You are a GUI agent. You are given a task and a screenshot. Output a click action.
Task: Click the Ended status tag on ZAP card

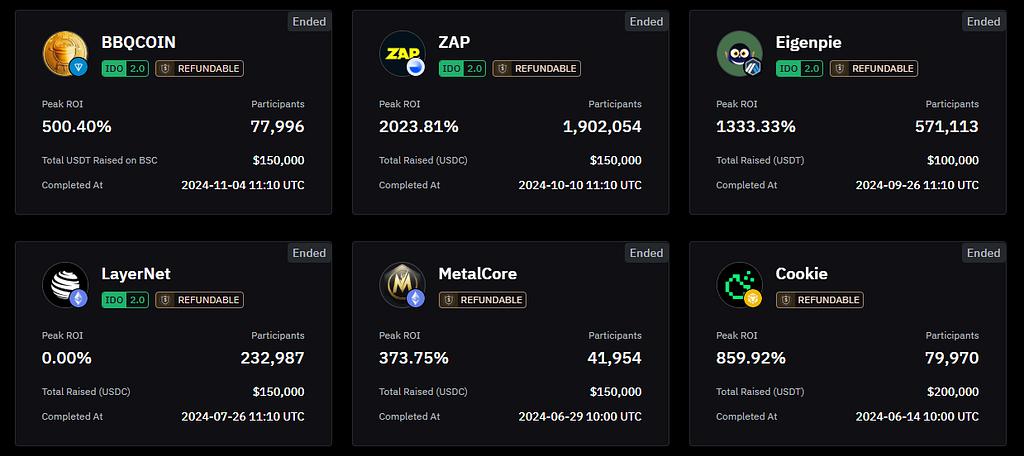click(x=646, y=22)
